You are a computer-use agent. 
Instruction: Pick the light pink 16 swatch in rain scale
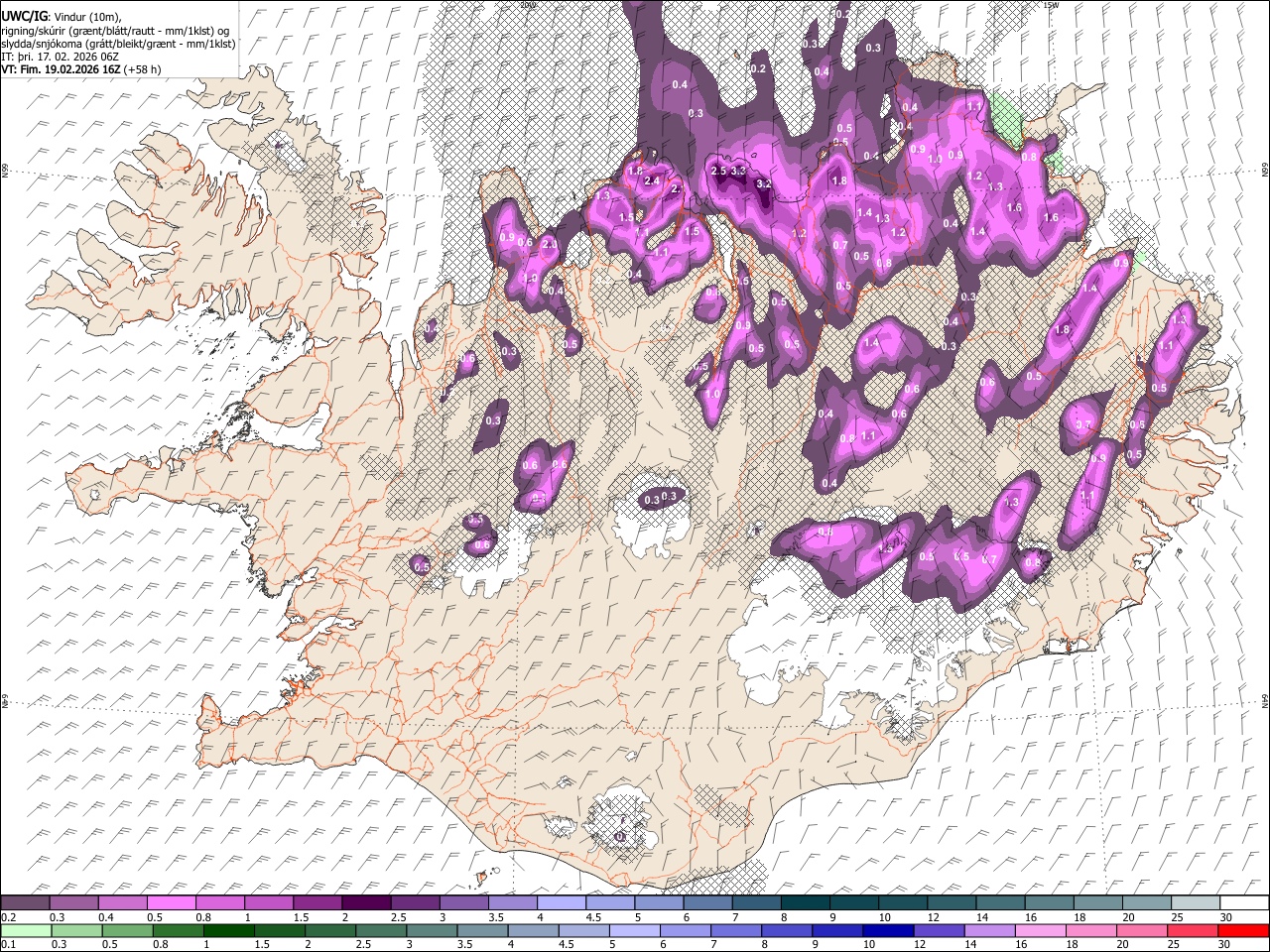pyautogui.click(x=1041, y=930)
